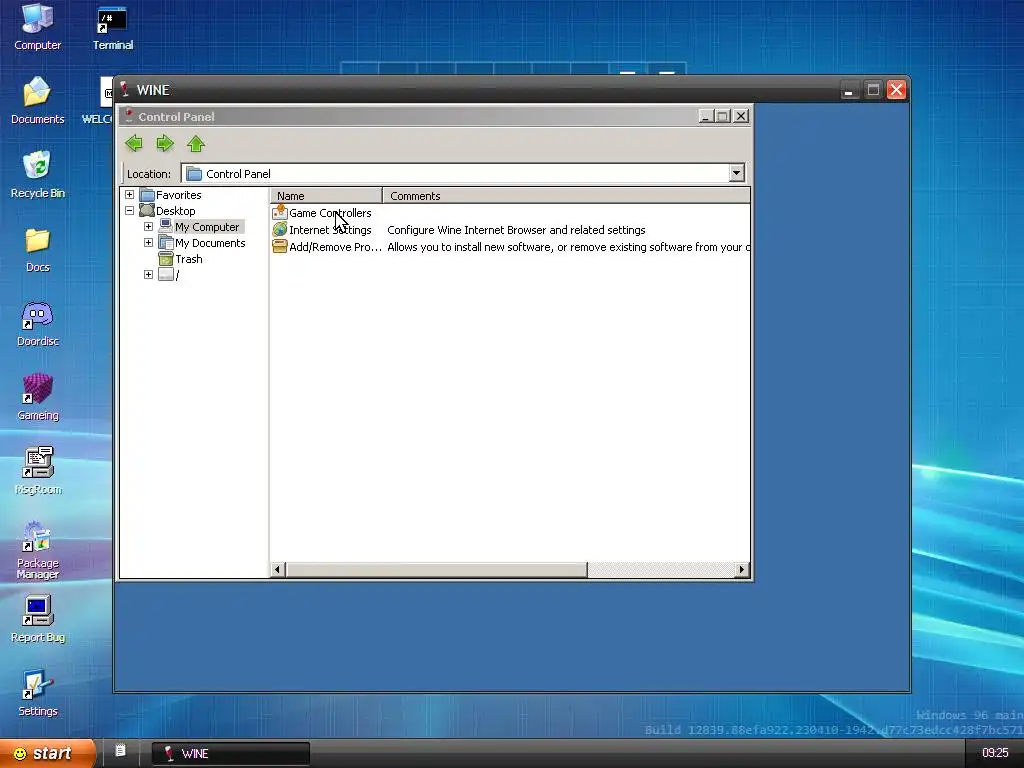
Task: Select Trash in the folder tree
Action: tap(189, 259)
